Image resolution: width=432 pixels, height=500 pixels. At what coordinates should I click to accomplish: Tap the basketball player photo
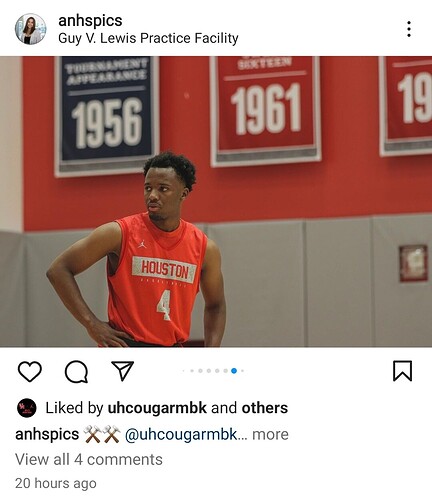click(216, 202)
